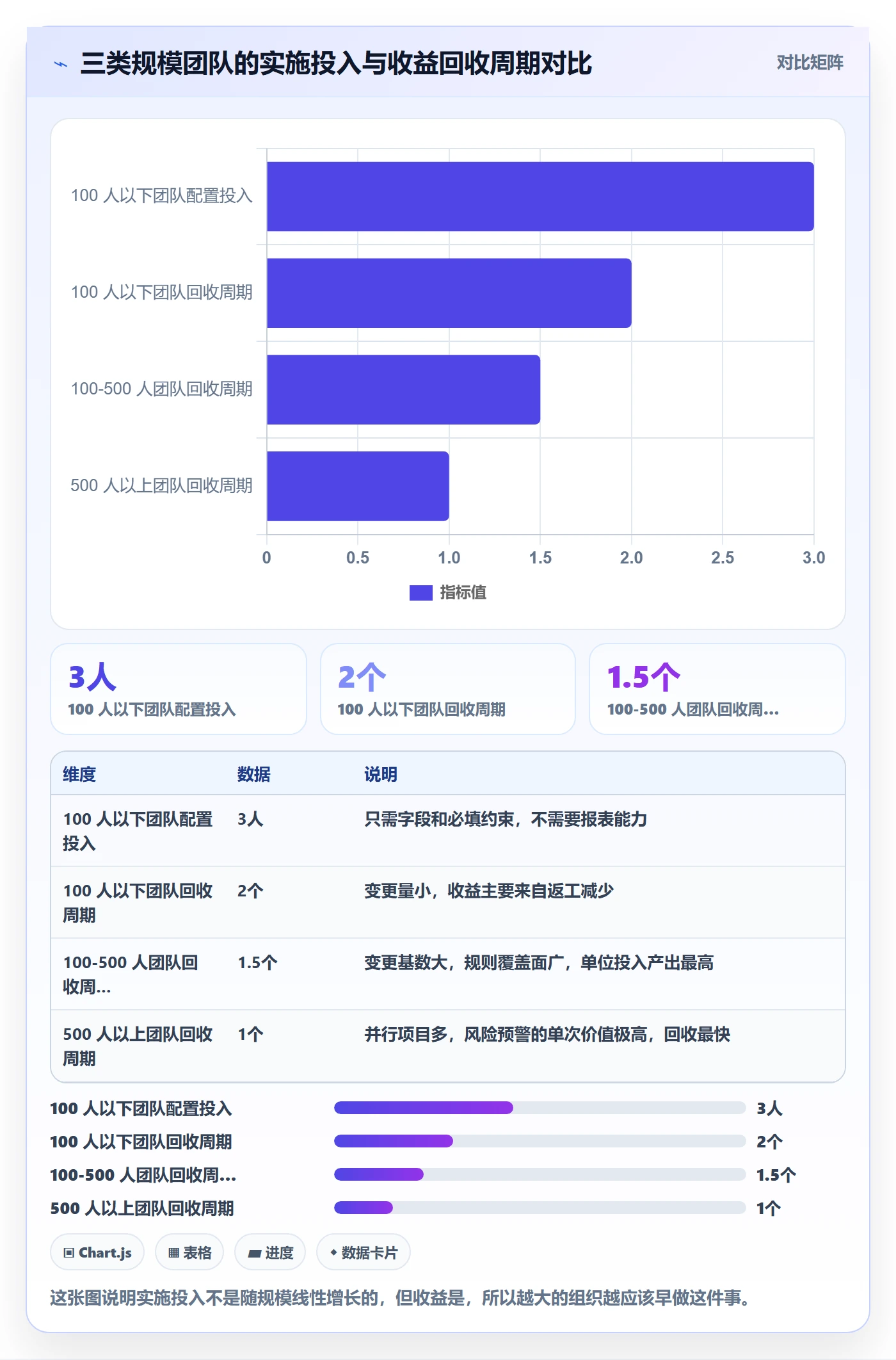Click the 100-500 人团队回收周期 chart bar
The width and height of the screenshot is (896, 1360).
pyautogui.click(x=403, y=390)
